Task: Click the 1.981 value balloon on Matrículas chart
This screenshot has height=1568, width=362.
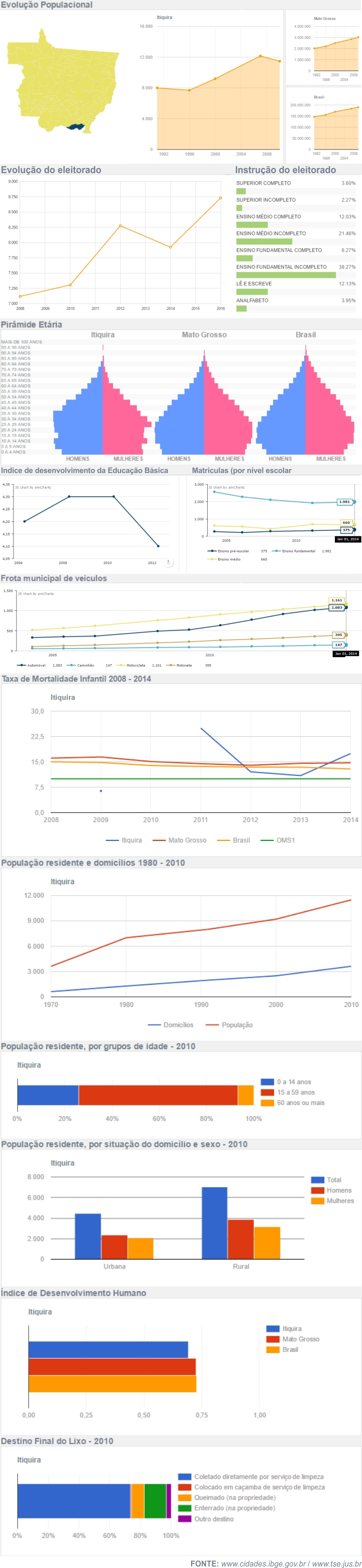Action: [344, 502]
